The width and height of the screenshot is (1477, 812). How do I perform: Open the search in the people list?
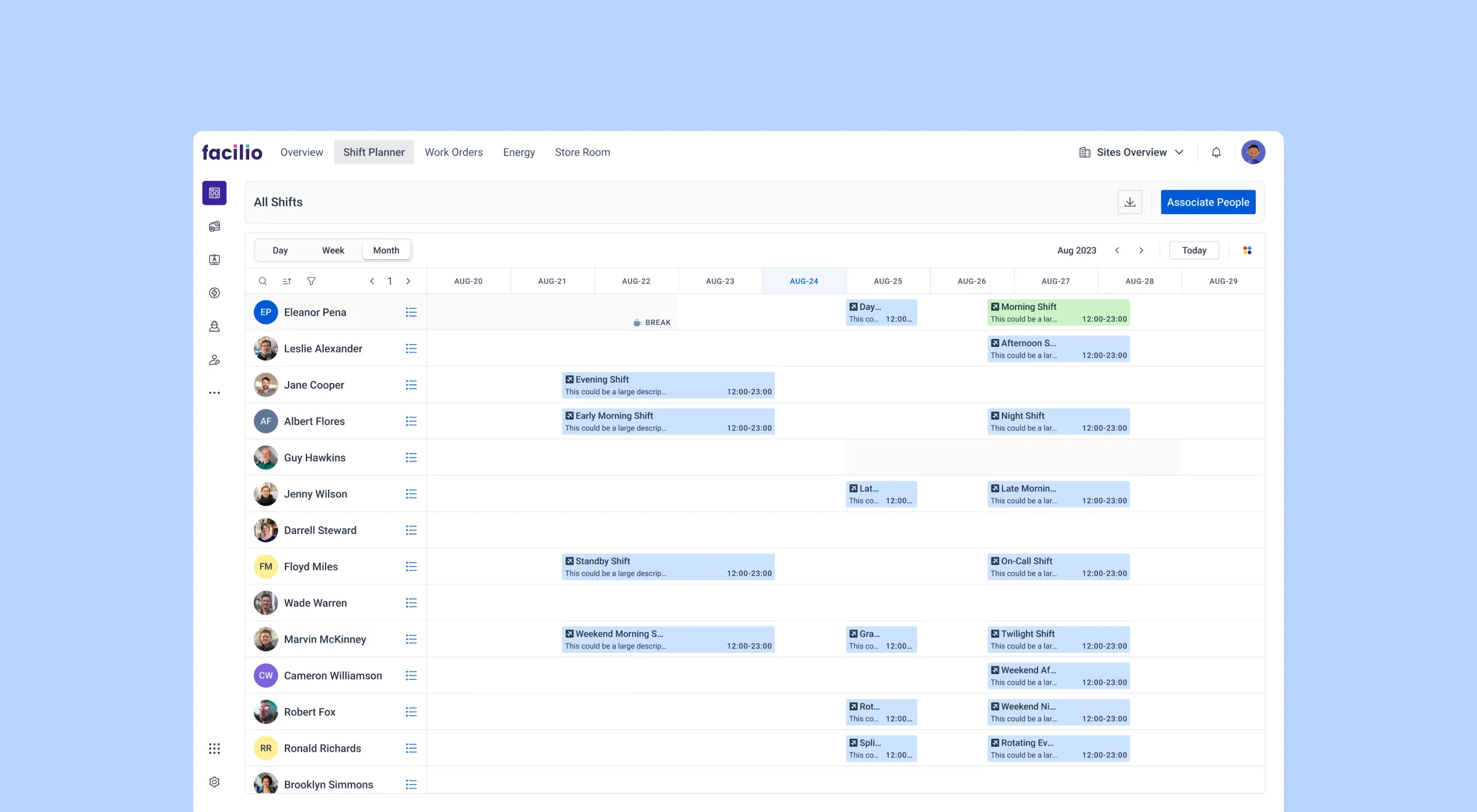click(x=263, y=281)
